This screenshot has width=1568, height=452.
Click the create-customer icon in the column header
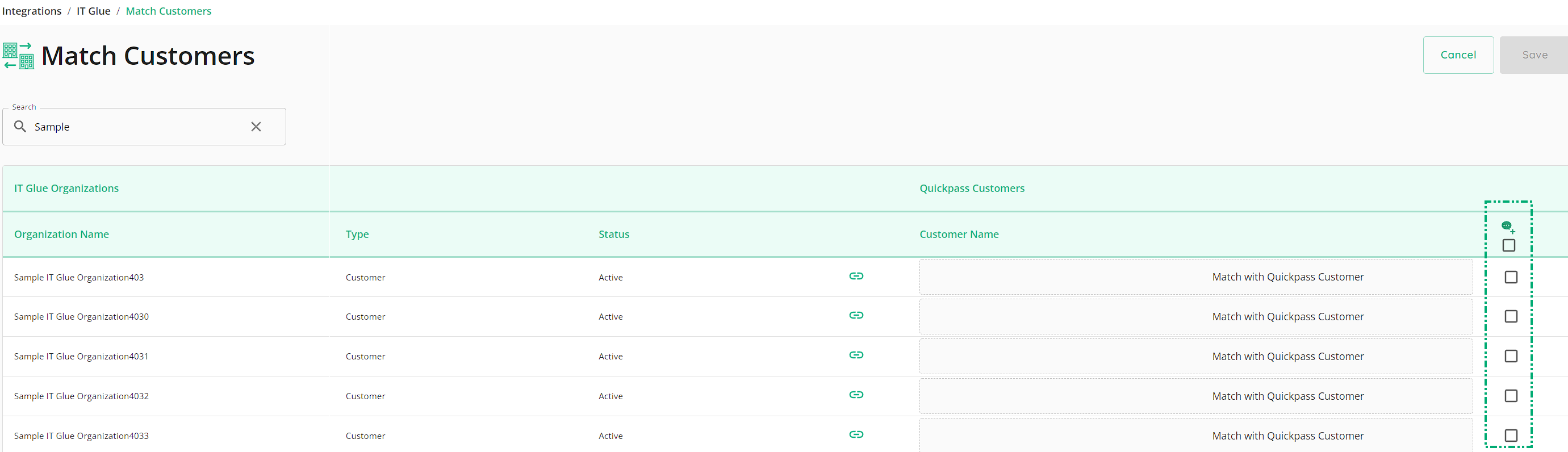point(1508,228)
